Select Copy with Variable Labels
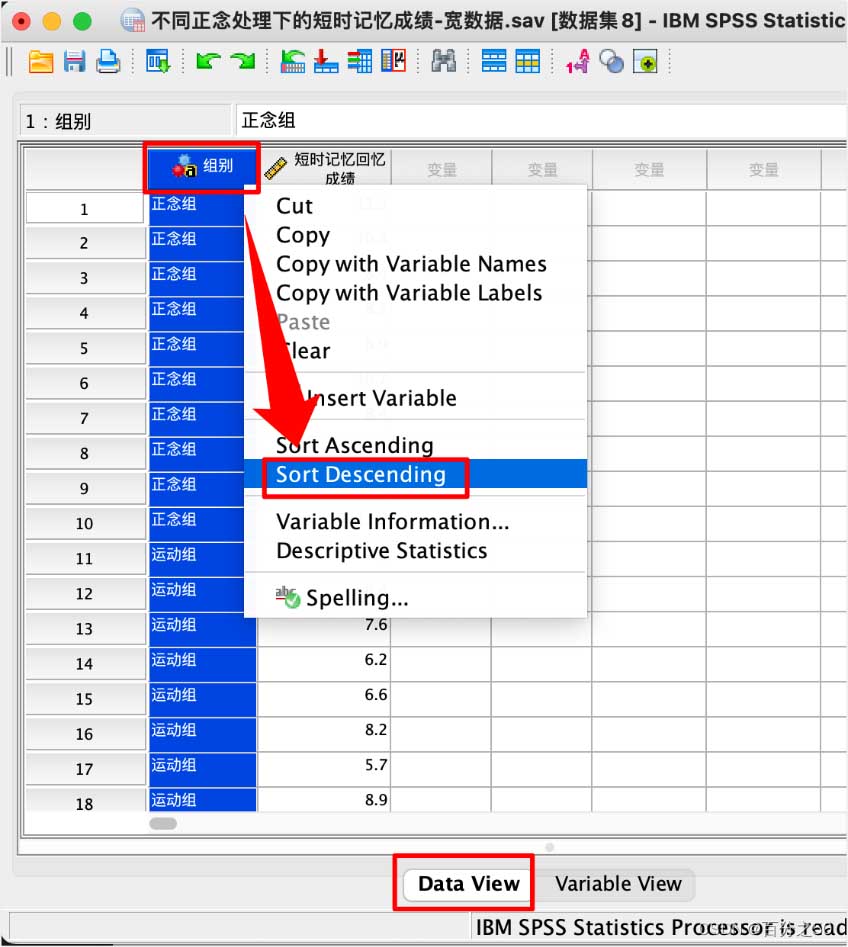This screenshot has height=947, width=848. [x=409, y=293]
